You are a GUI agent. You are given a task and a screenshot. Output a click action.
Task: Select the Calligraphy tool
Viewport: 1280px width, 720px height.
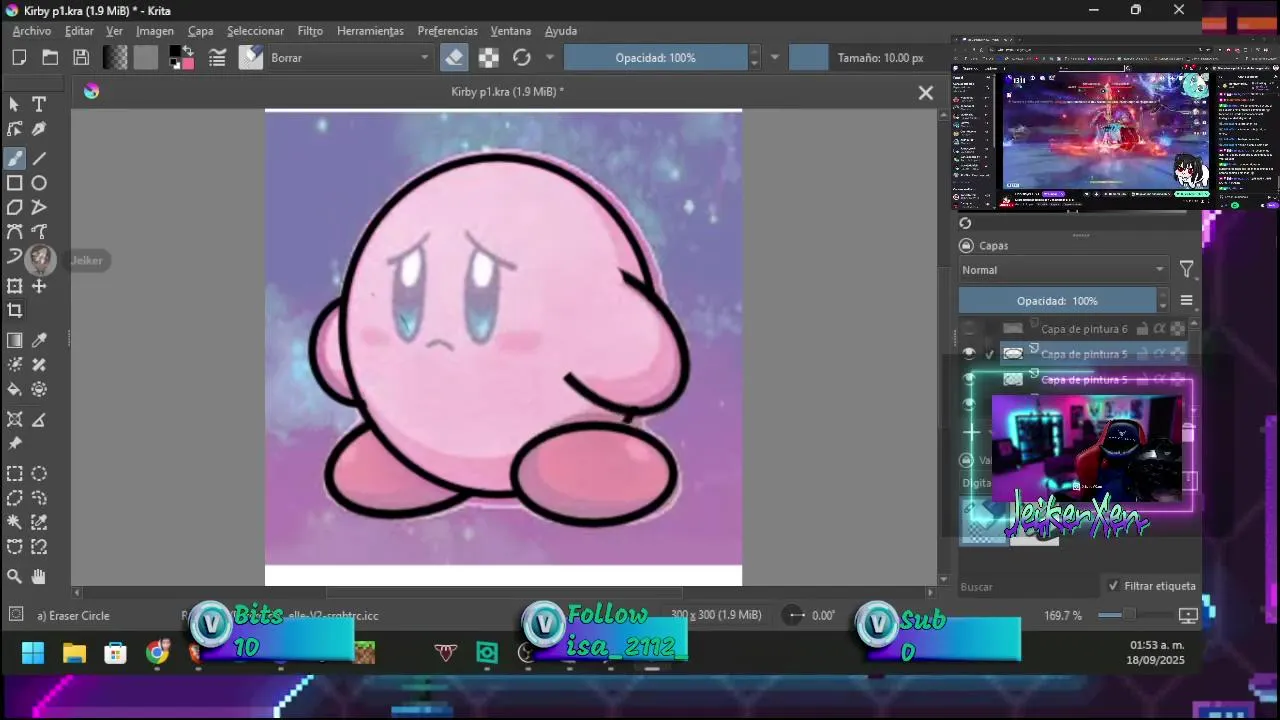39,129
